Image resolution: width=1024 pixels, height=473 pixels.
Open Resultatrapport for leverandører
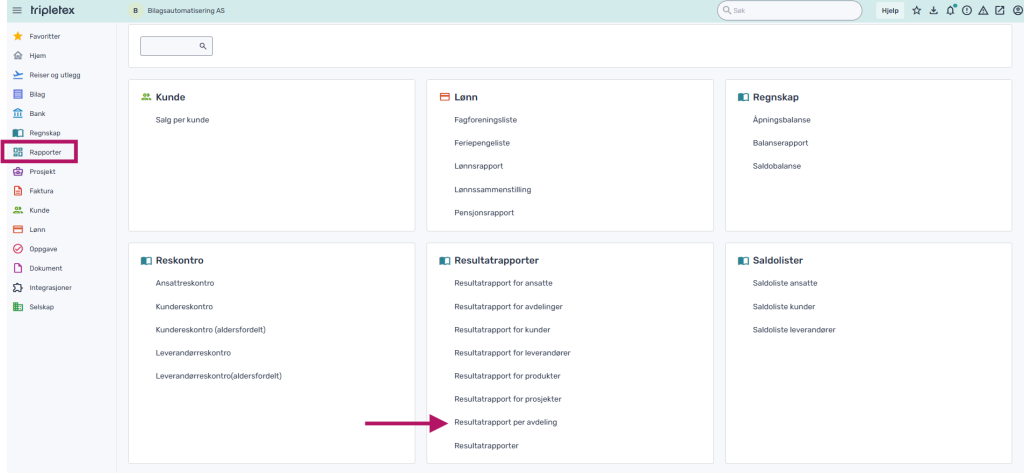513,353
